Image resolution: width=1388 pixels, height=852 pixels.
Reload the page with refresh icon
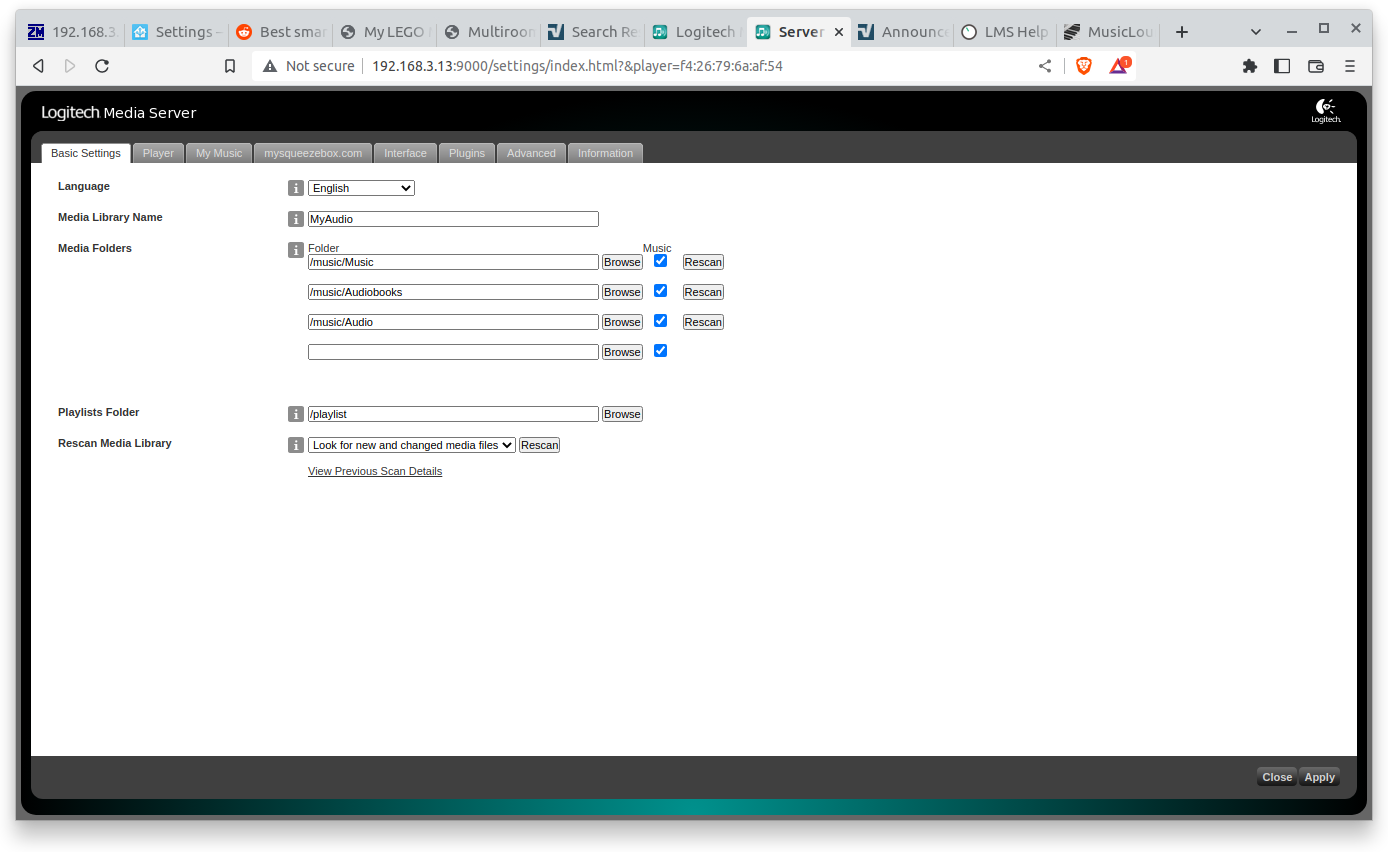click(x=102, y=66)
